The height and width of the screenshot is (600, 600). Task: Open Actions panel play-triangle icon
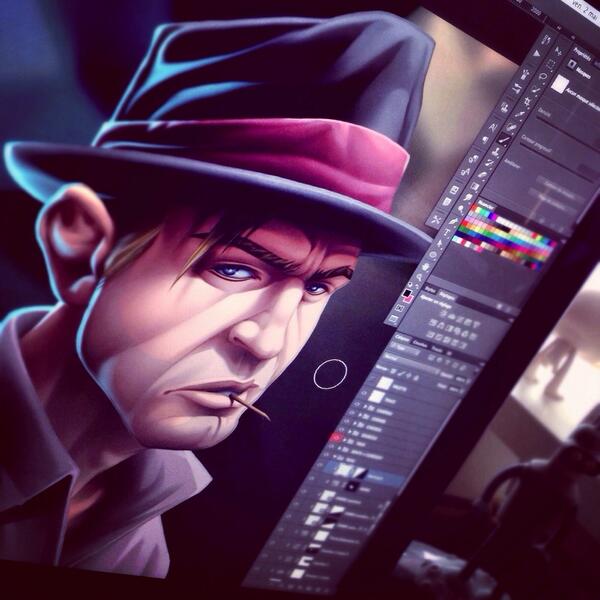coord(536,54)
